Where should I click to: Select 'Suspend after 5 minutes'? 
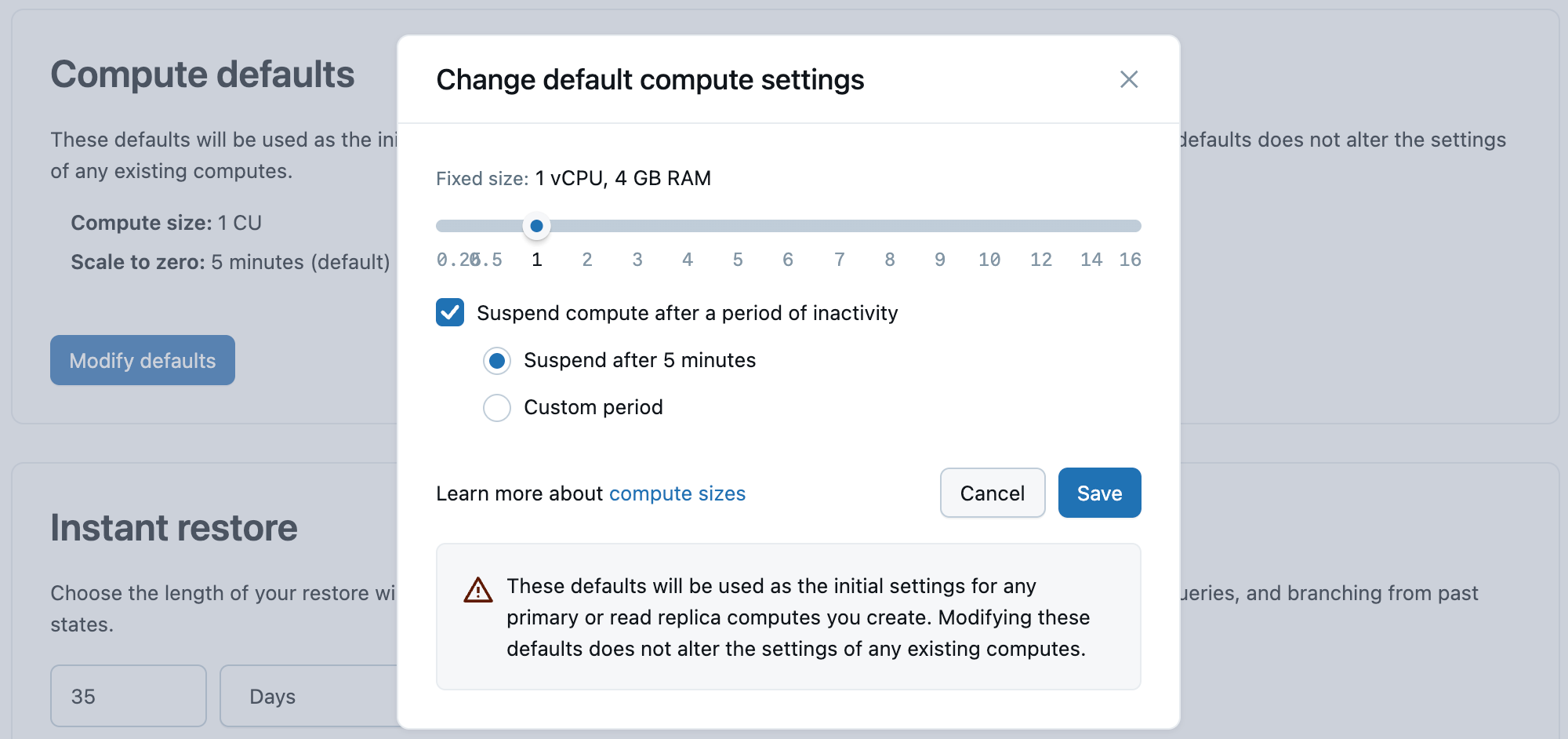click(x=496, y=361)
